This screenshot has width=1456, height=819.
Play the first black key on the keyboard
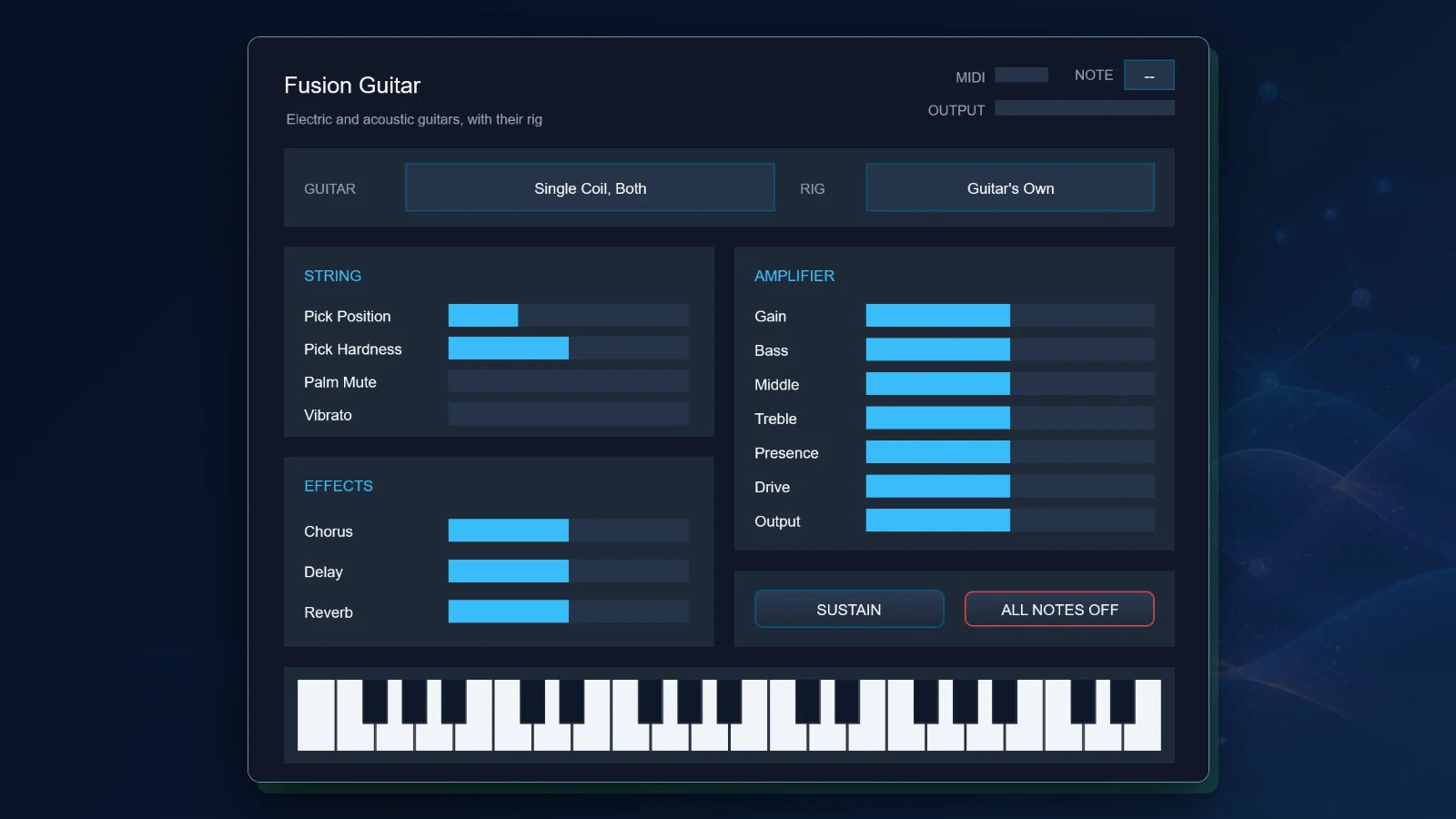[x=375, y=701]
